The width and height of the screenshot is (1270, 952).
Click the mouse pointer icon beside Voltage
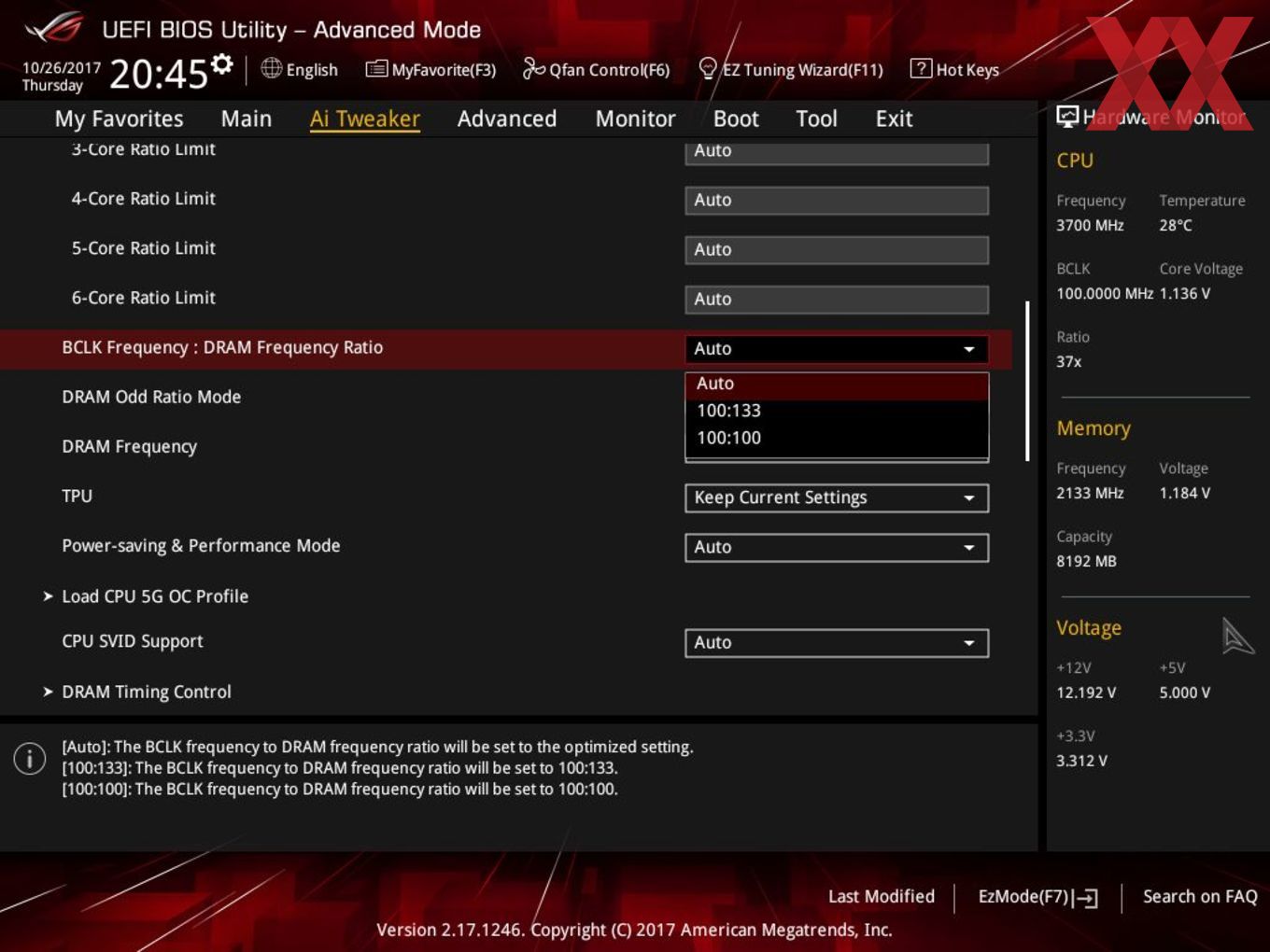(x=1237, y=636)
